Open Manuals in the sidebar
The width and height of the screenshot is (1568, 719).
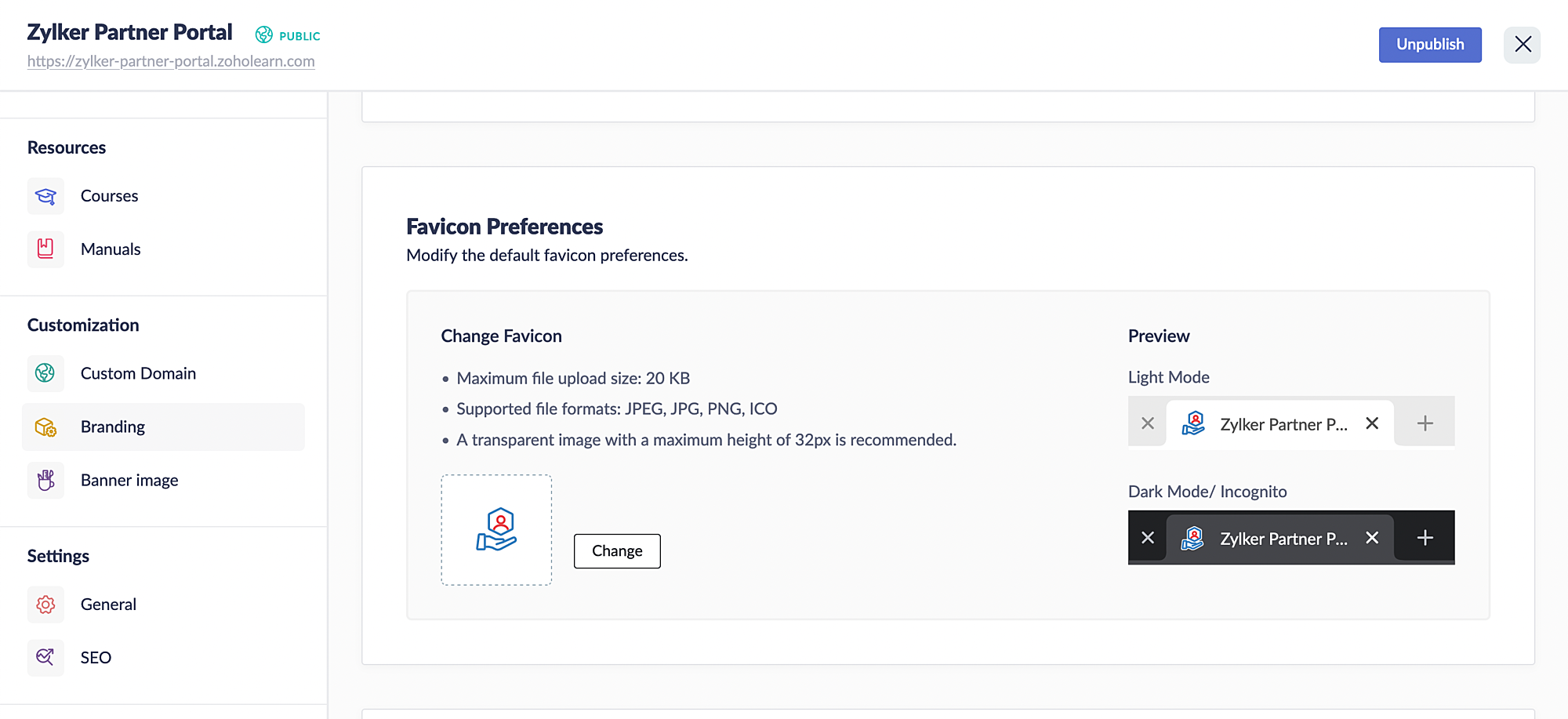(x=163, y=249)
